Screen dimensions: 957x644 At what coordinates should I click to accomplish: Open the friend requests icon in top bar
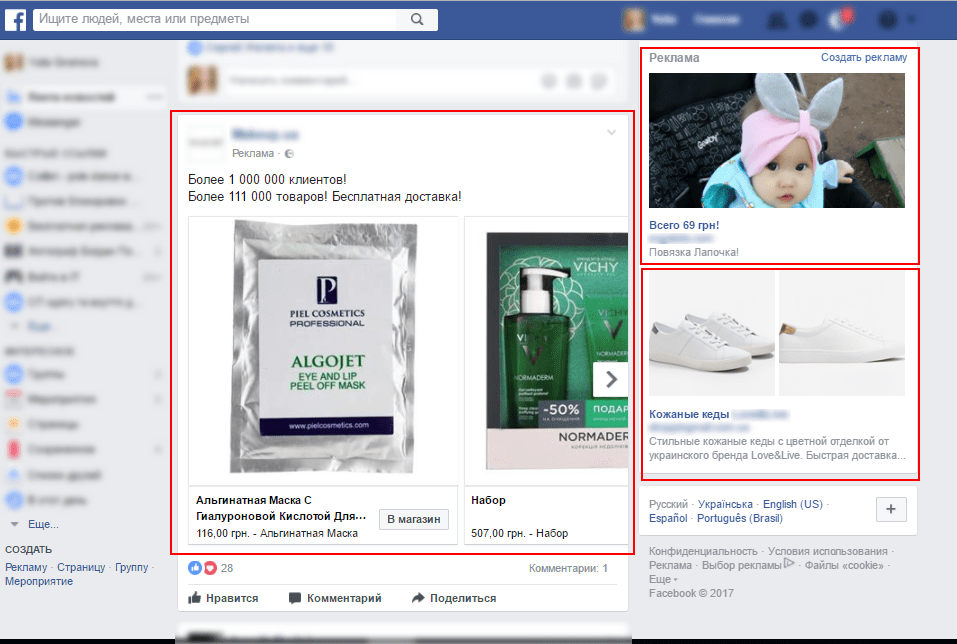tap(776, 20)
